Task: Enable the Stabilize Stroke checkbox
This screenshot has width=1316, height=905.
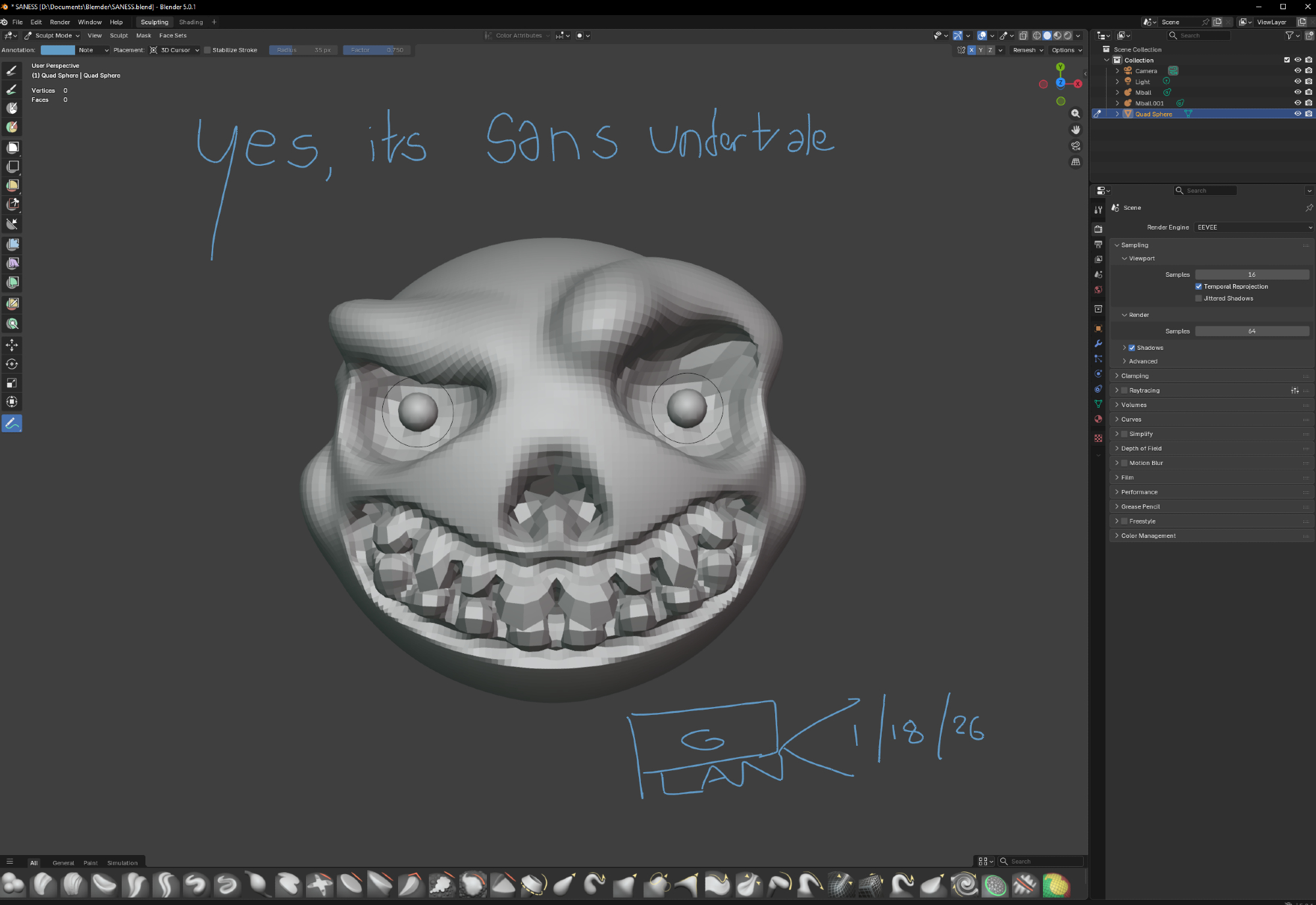Action: point(207,50)
